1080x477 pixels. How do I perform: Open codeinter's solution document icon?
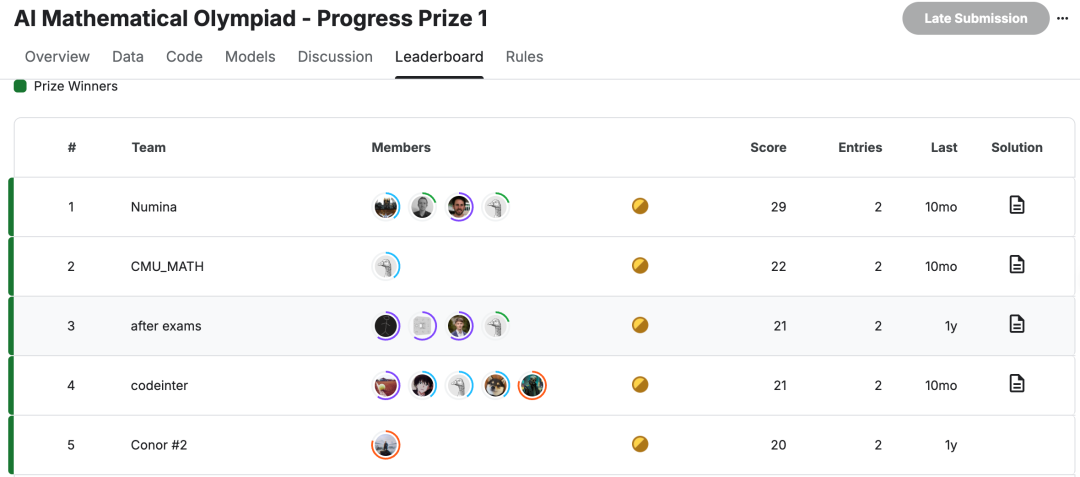click(x=1016, y=383)
